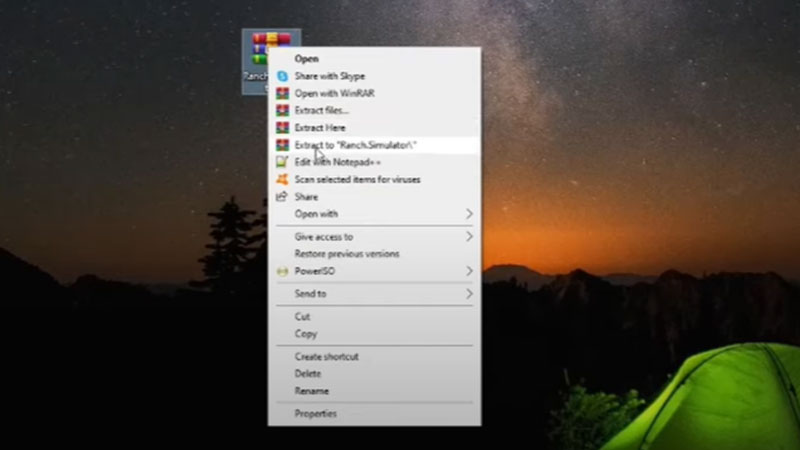Click the Skype icon in context menu

coord(282,76)
